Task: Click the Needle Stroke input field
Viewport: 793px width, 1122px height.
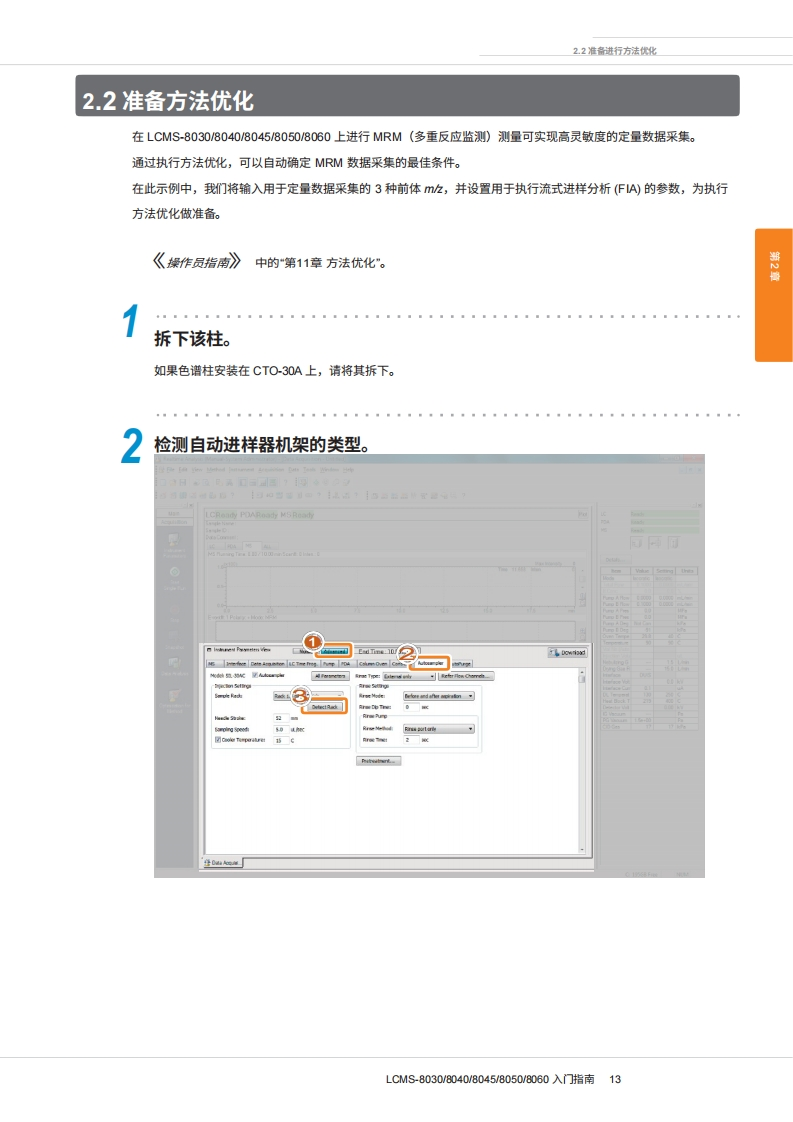Action: click(x=280, y=718)
